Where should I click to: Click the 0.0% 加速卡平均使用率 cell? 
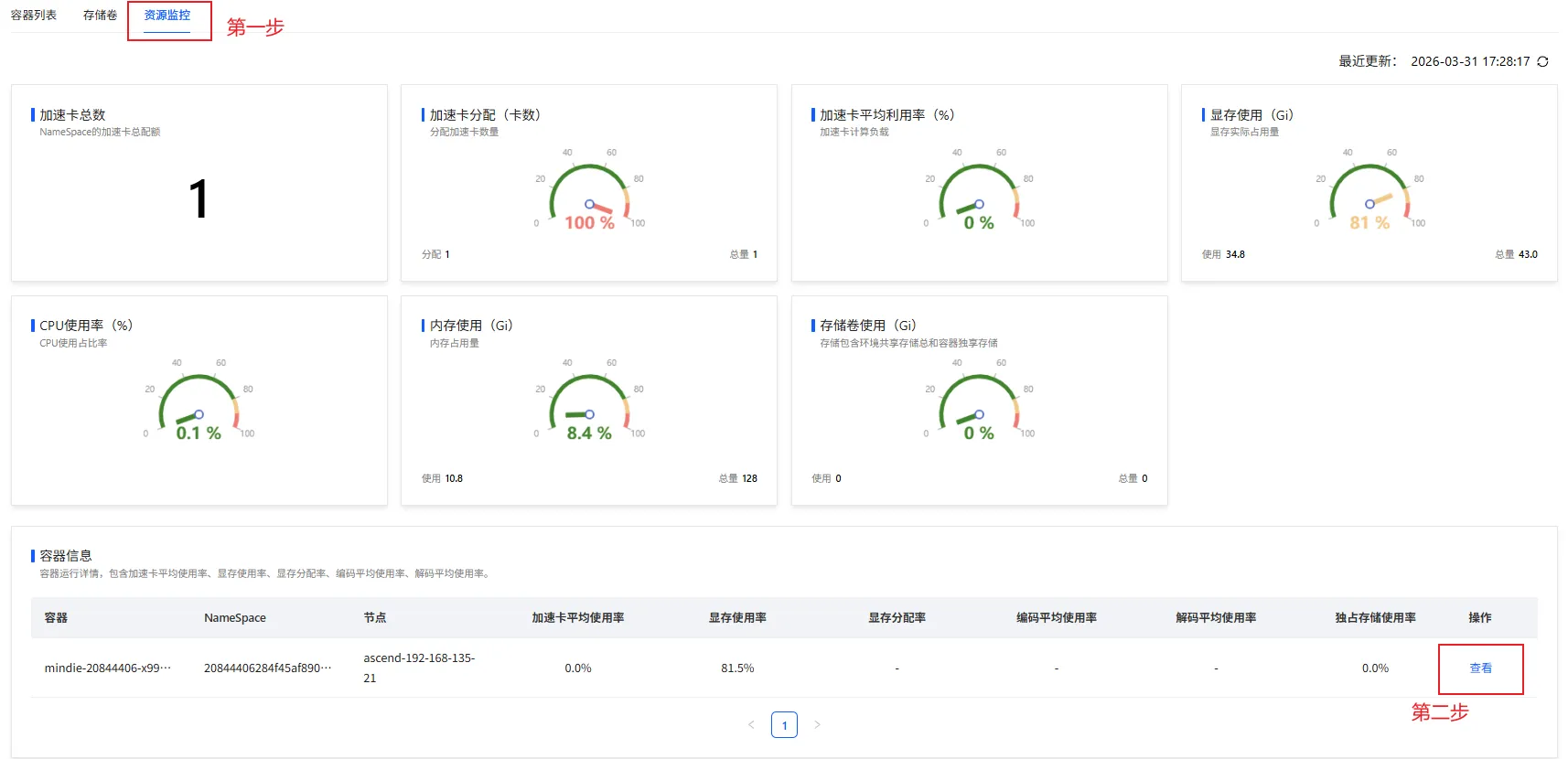tap(578, 668)
